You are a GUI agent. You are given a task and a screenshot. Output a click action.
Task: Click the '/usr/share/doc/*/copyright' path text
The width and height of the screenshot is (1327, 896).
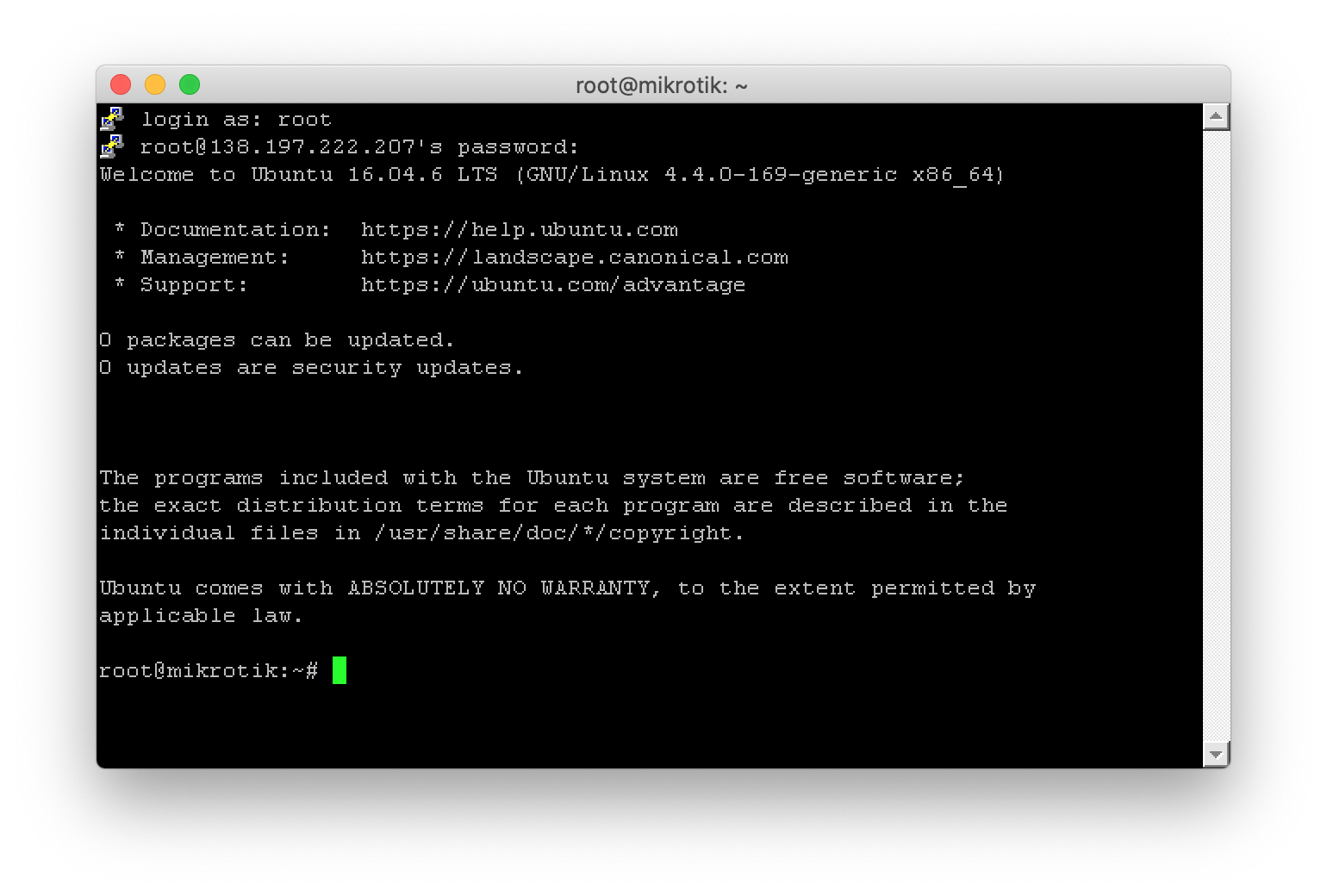[x=553, y=533]
